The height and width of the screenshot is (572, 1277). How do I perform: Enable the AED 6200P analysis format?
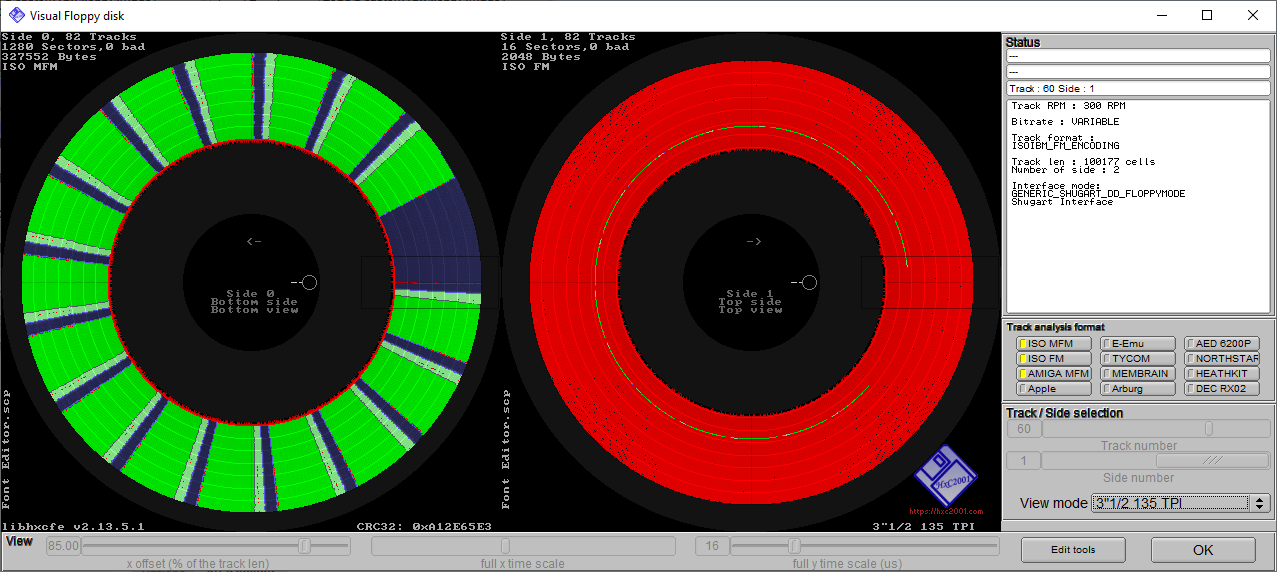[1222, 344]
